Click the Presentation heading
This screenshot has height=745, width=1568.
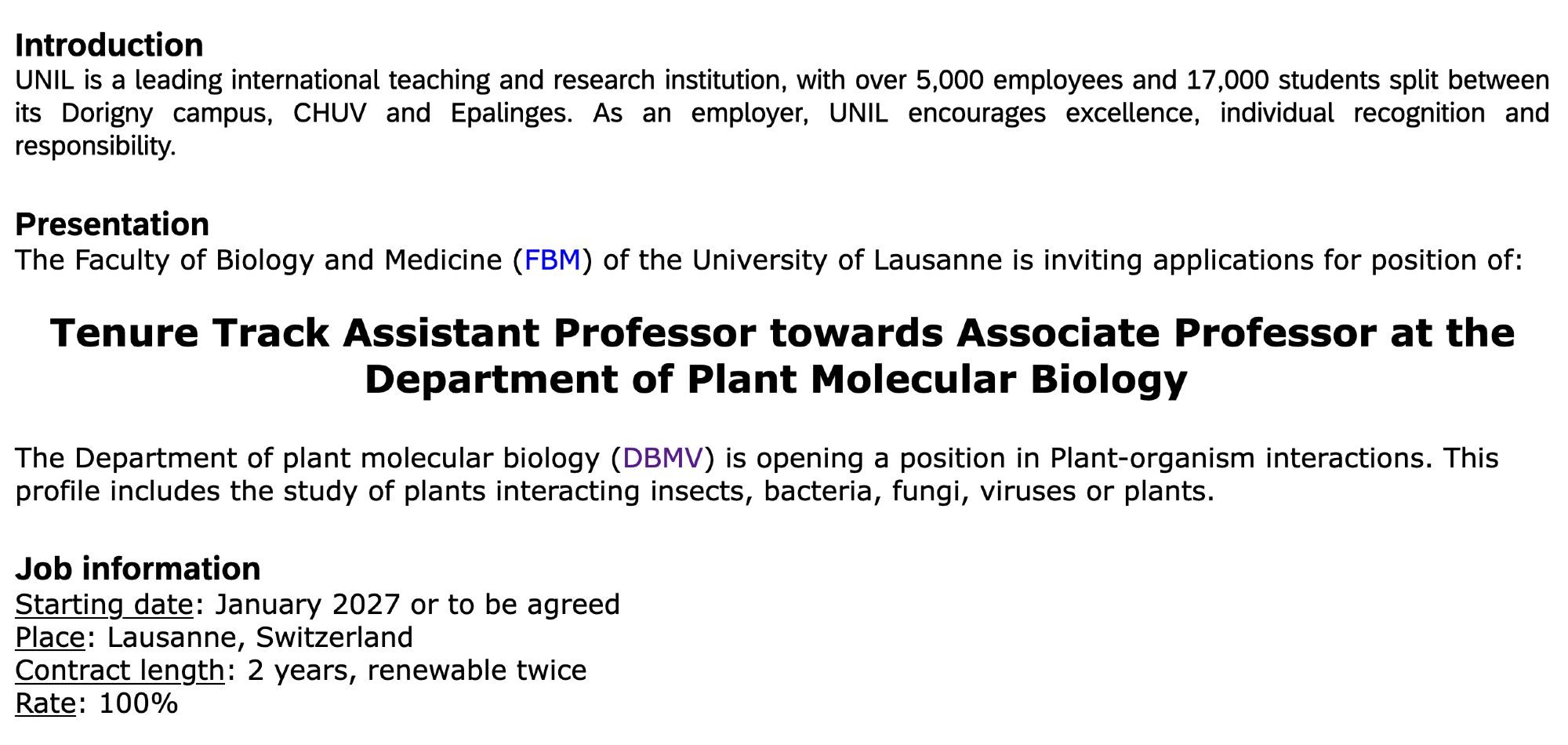coord(112,224)
